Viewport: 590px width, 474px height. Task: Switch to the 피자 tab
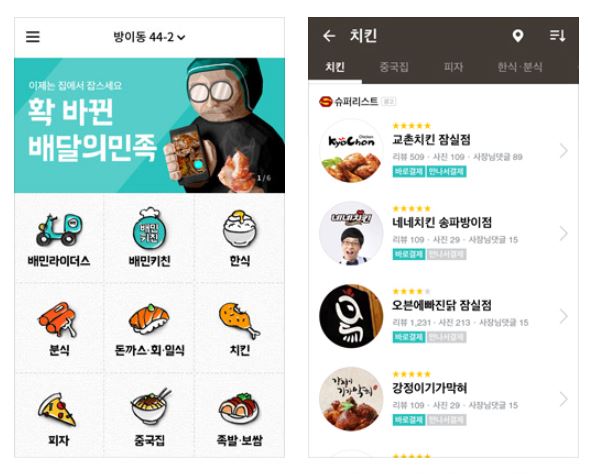[453, 67]
